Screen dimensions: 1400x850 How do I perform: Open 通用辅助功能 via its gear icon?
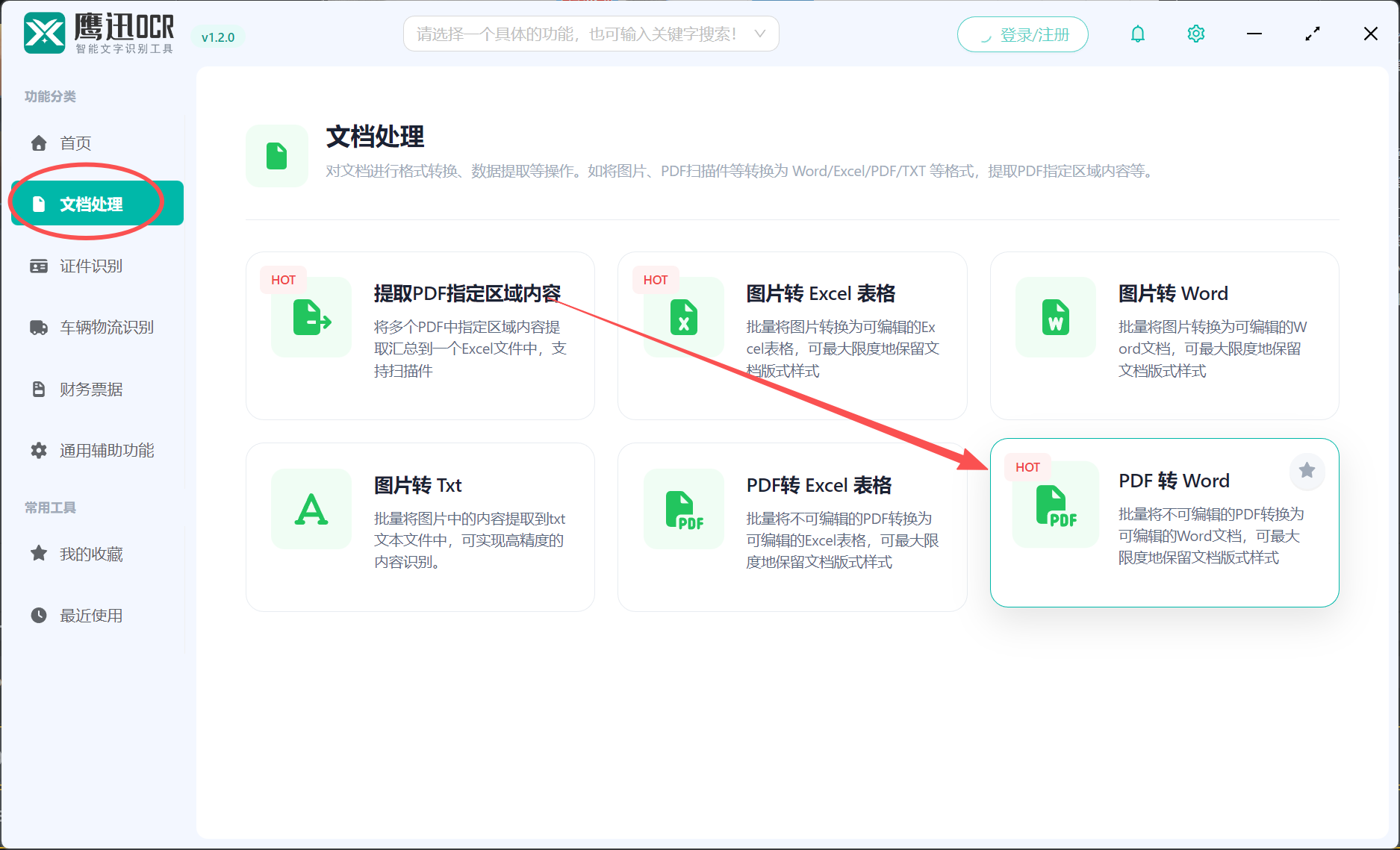pos(38,450)
